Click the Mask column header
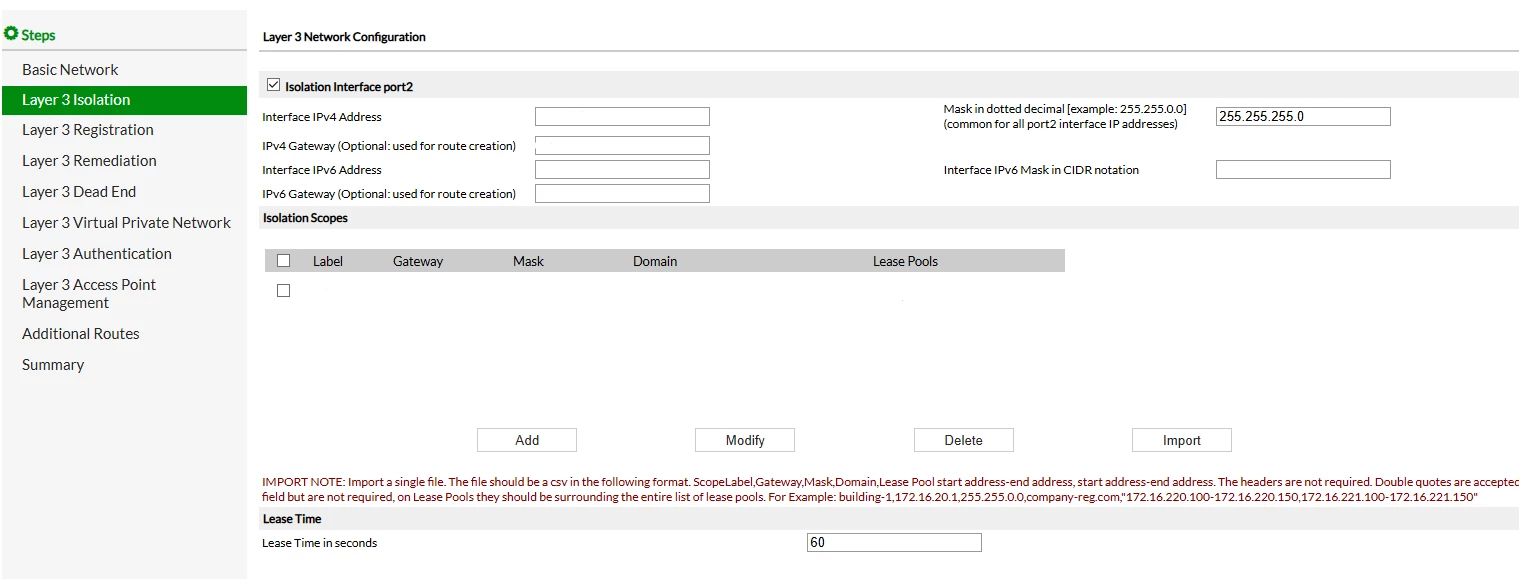Viewport: 1519px width, 579px height. (528, 261)
